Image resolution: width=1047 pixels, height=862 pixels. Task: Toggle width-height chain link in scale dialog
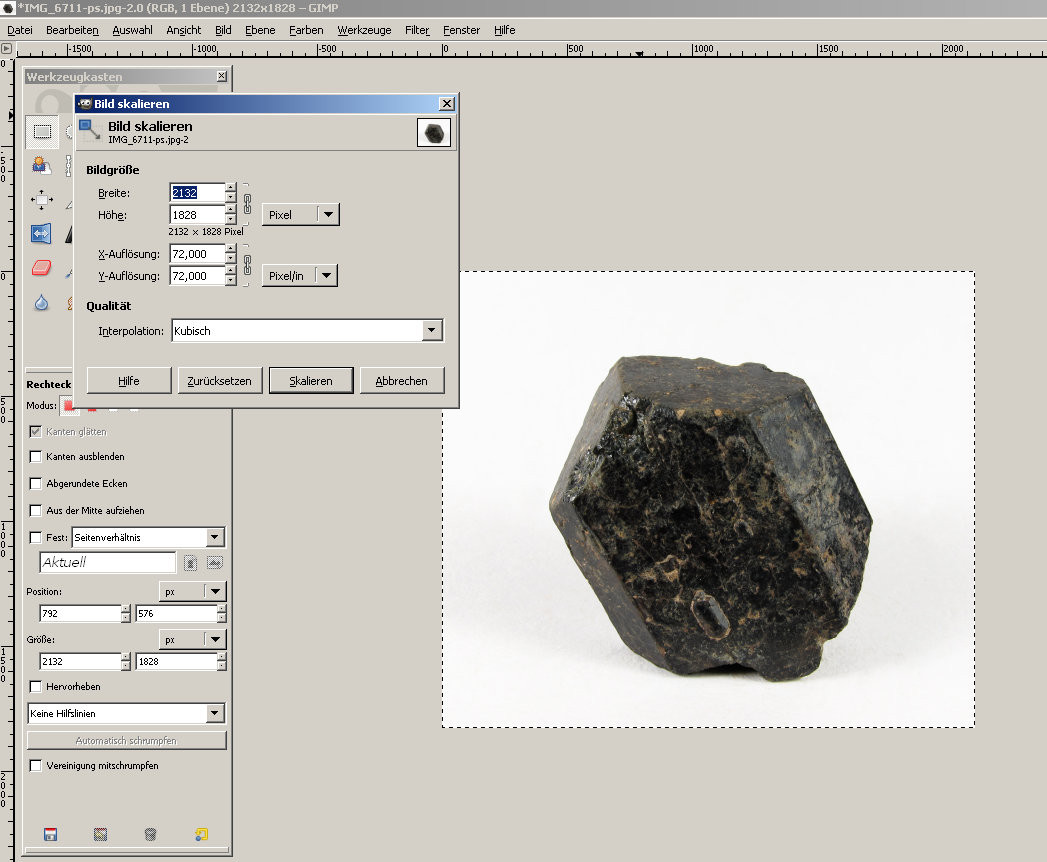click(x=247, y=203)
